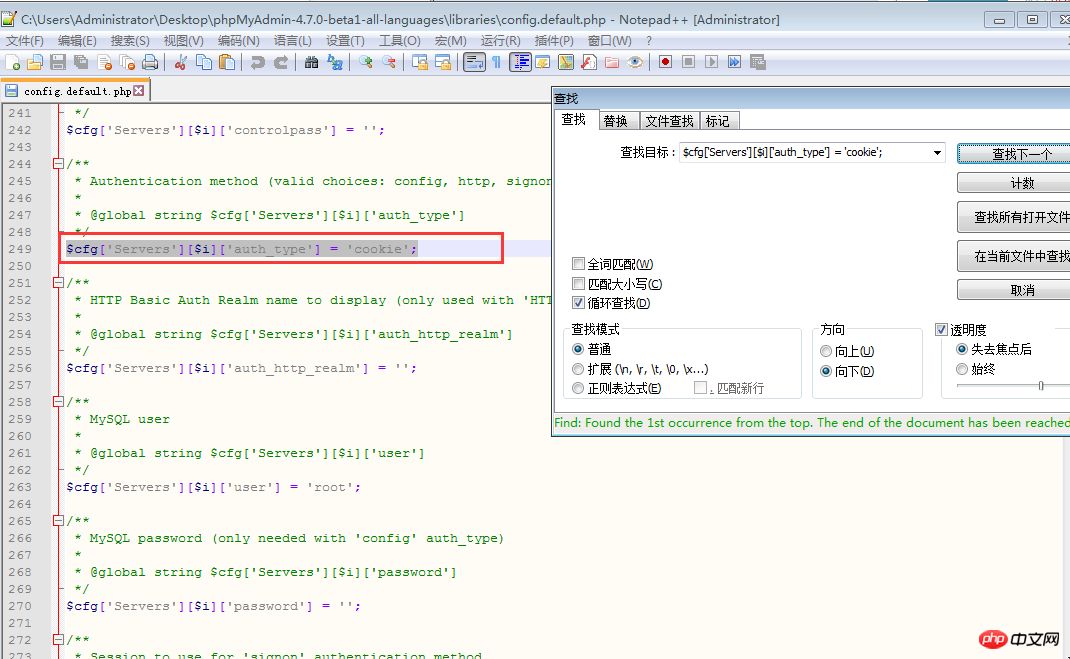Collapse the comment block at line 265
This screenshot has width=1070, height=659.
(x=58, y=521)
